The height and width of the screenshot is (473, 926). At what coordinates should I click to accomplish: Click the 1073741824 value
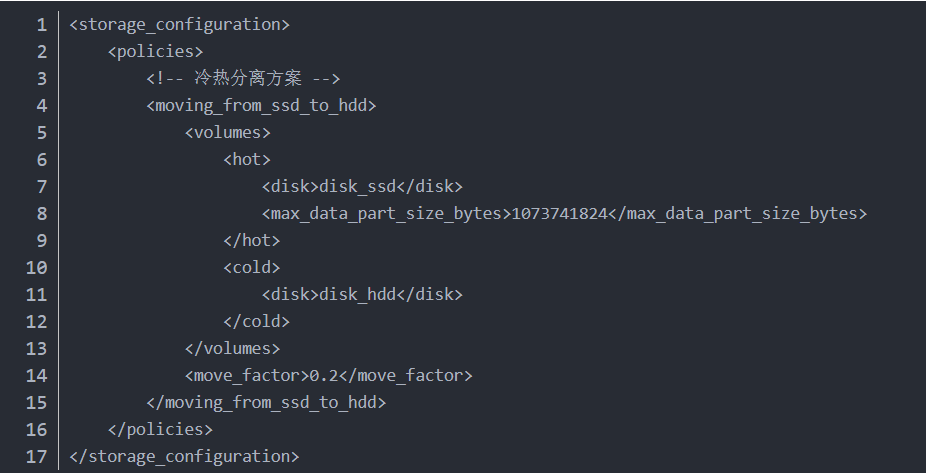[x=559, y=213]
